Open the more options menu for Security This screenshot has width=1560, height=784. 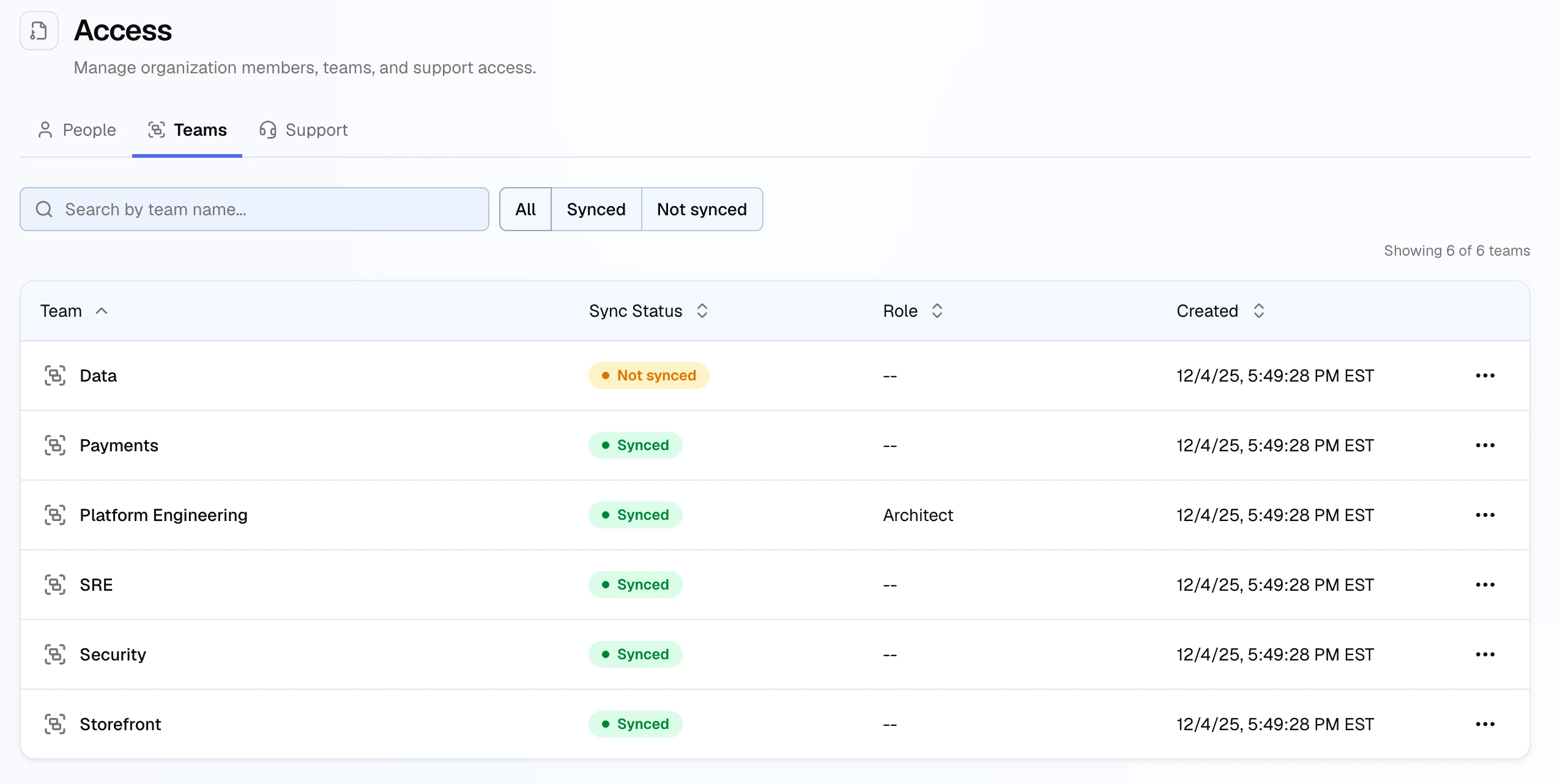1485,654
